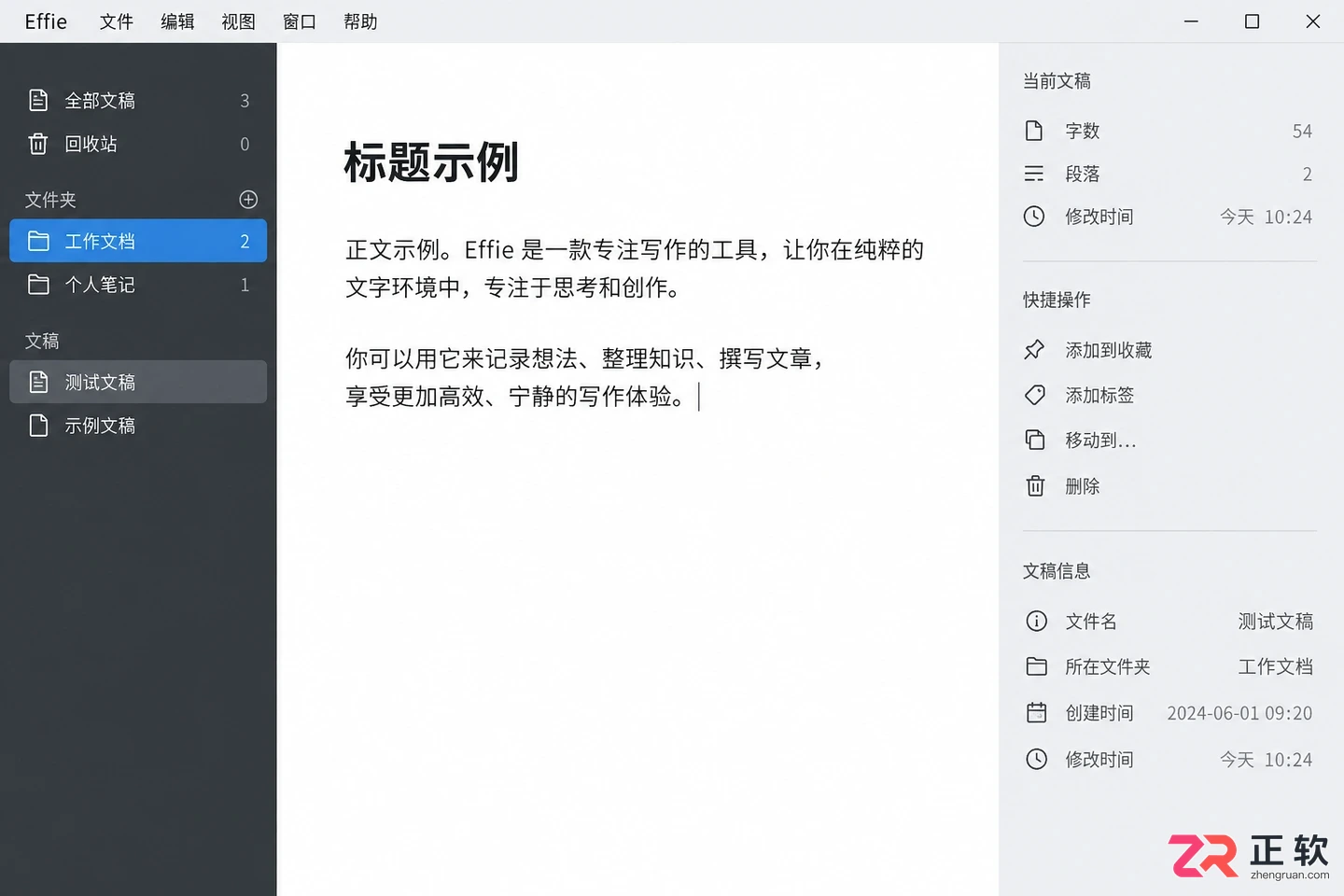Click the info icon next to 文件名
Image resolution: width=1344 pixels, height=896 pixels.
pyautogui.click(x=1036, y=621)
